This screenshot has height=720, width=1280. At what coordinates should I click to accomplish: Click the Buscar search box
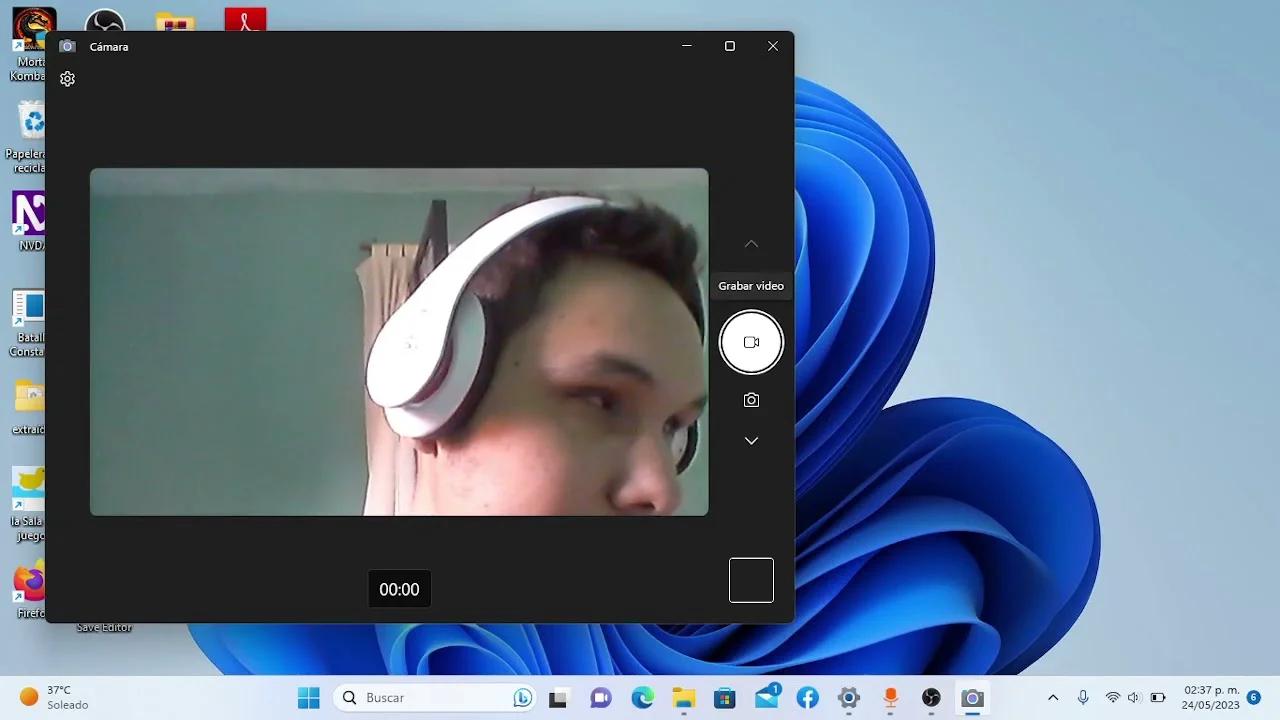click(x=420, y=697)
